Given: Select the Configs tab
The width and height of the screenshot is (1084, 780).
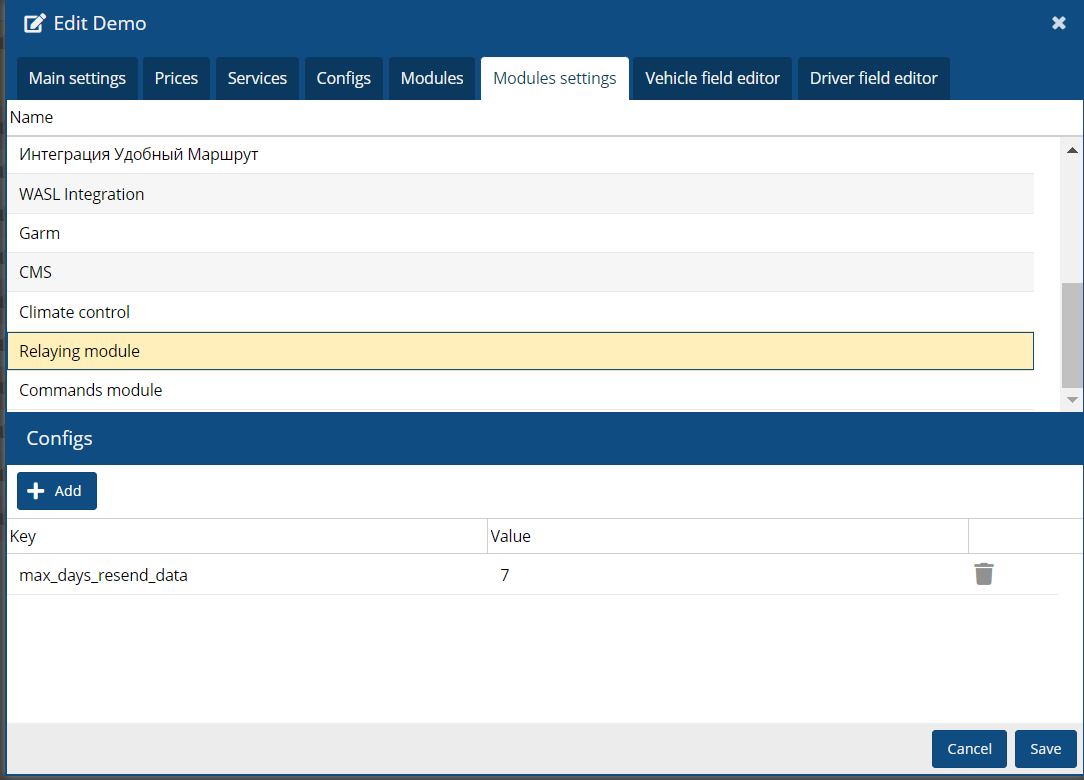Looking at the screenshot, I should click(344, 78).
